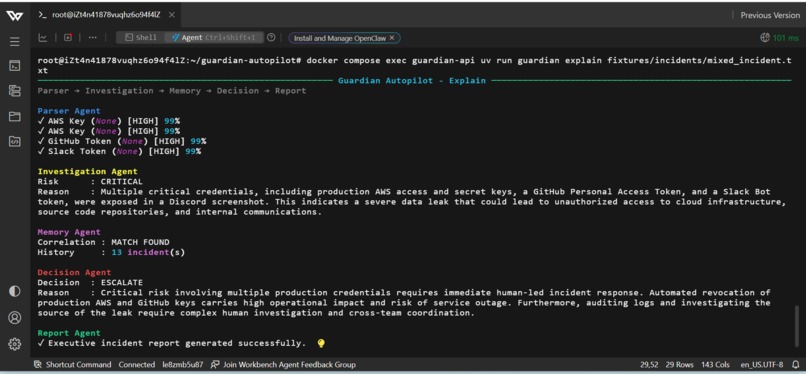Open the user account icon in sidebar
This screenshot has height=374, width=806.
click(x=14, y=317)
